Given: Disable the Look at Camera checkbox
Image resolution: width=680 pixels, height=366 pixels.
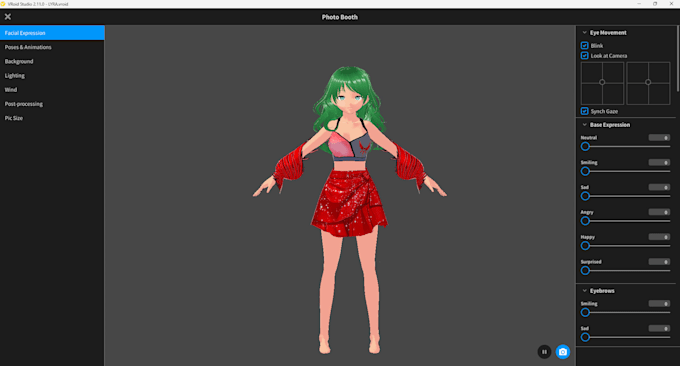Looking at the screenshot, I should click(x=585, y=56).
